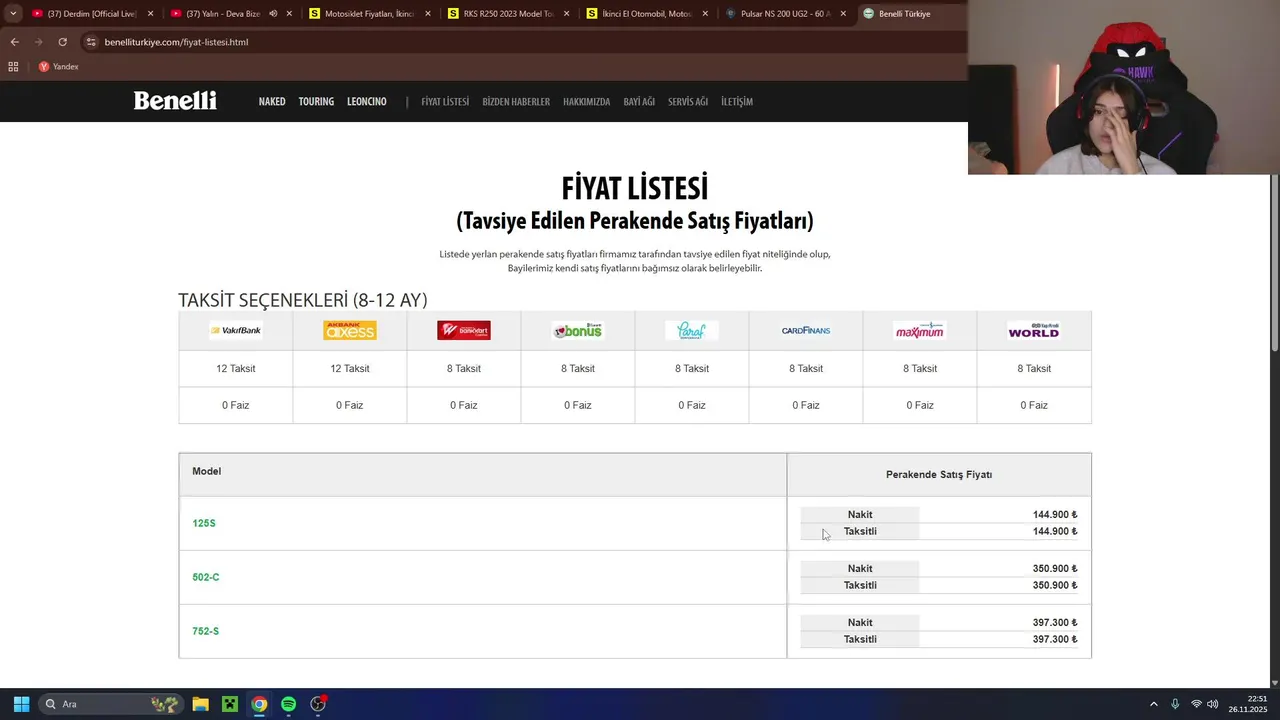The image size is (1280, 720).
Task: Open Chrome from the taskbar
Action: coord(259,704)
